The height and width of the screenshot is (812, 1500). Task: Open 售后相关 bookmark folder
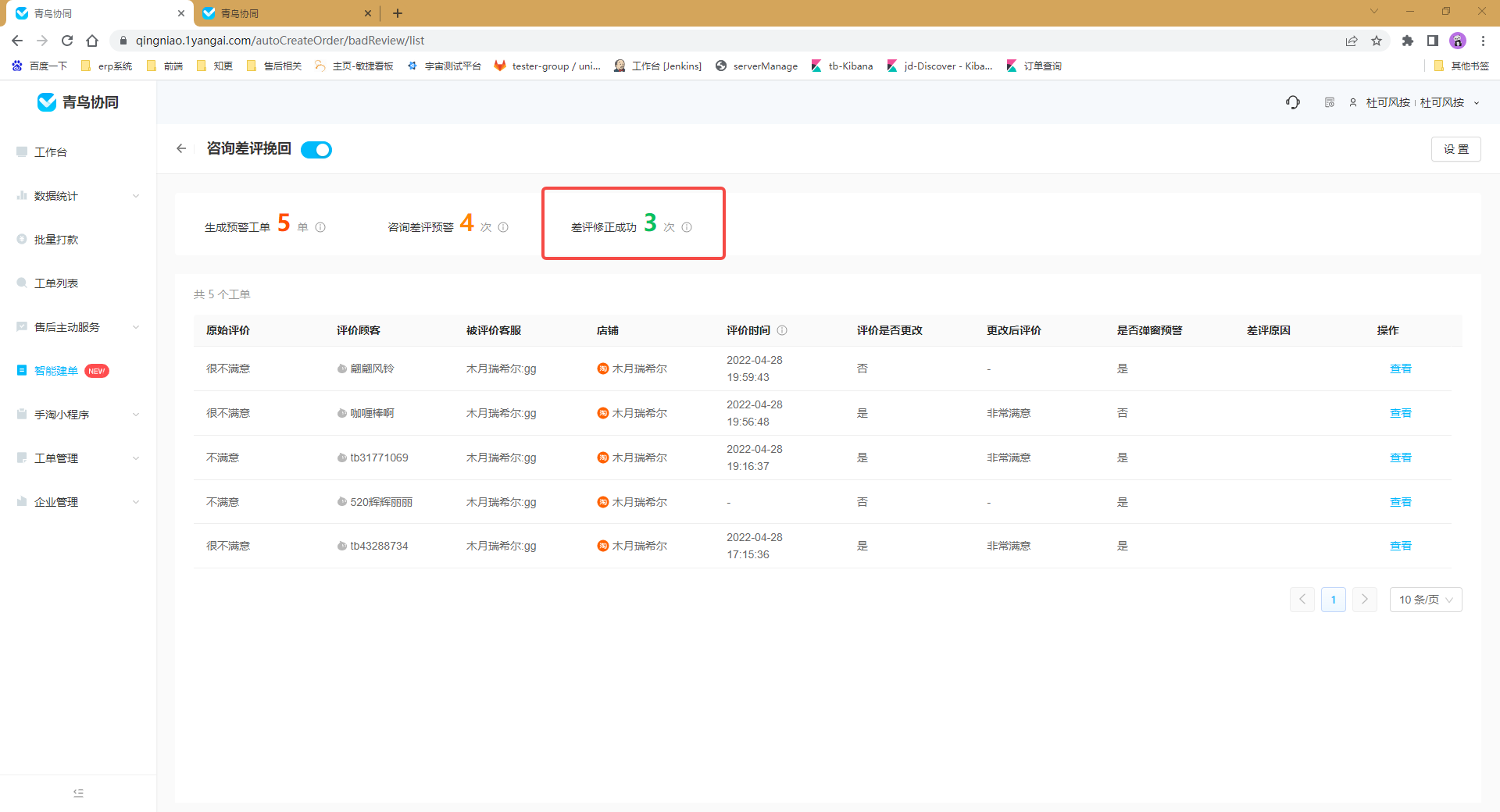pos(273,66)
